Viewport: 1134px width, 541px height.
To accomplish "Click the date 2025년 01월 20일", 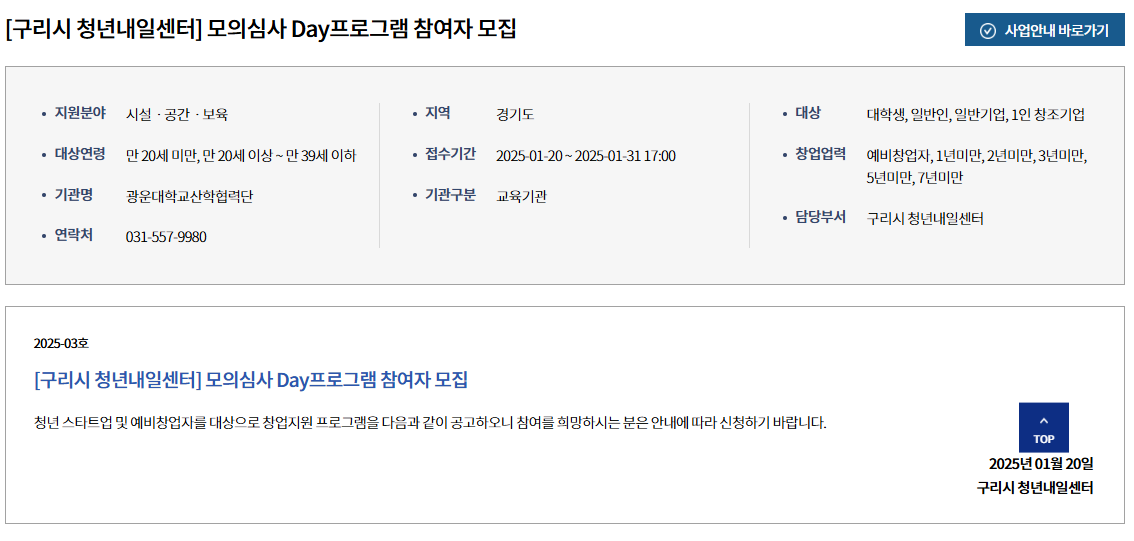I will (x=1041, y=464).
